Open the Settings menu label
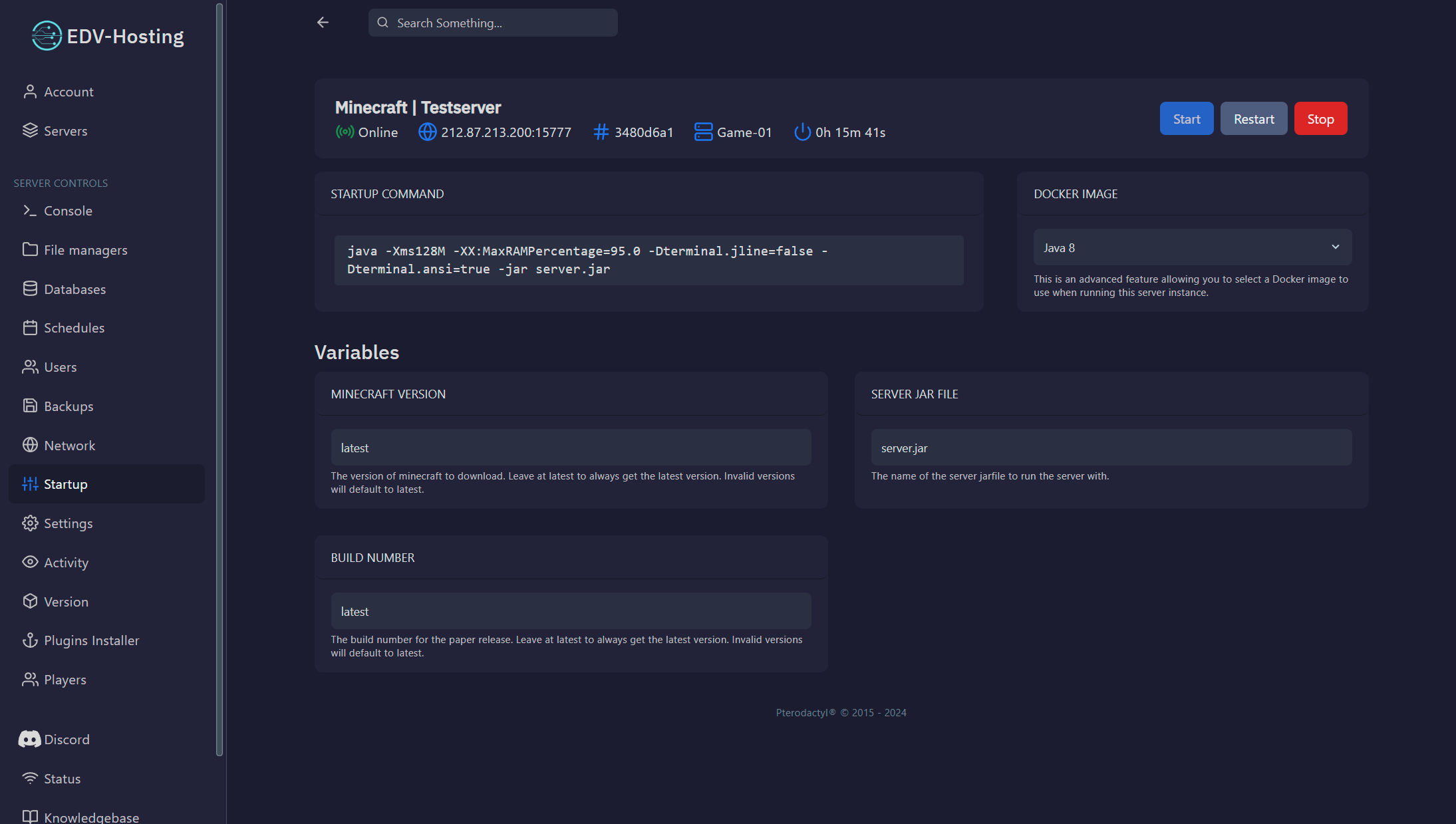The image size is (1456, 824). point(68,523)
